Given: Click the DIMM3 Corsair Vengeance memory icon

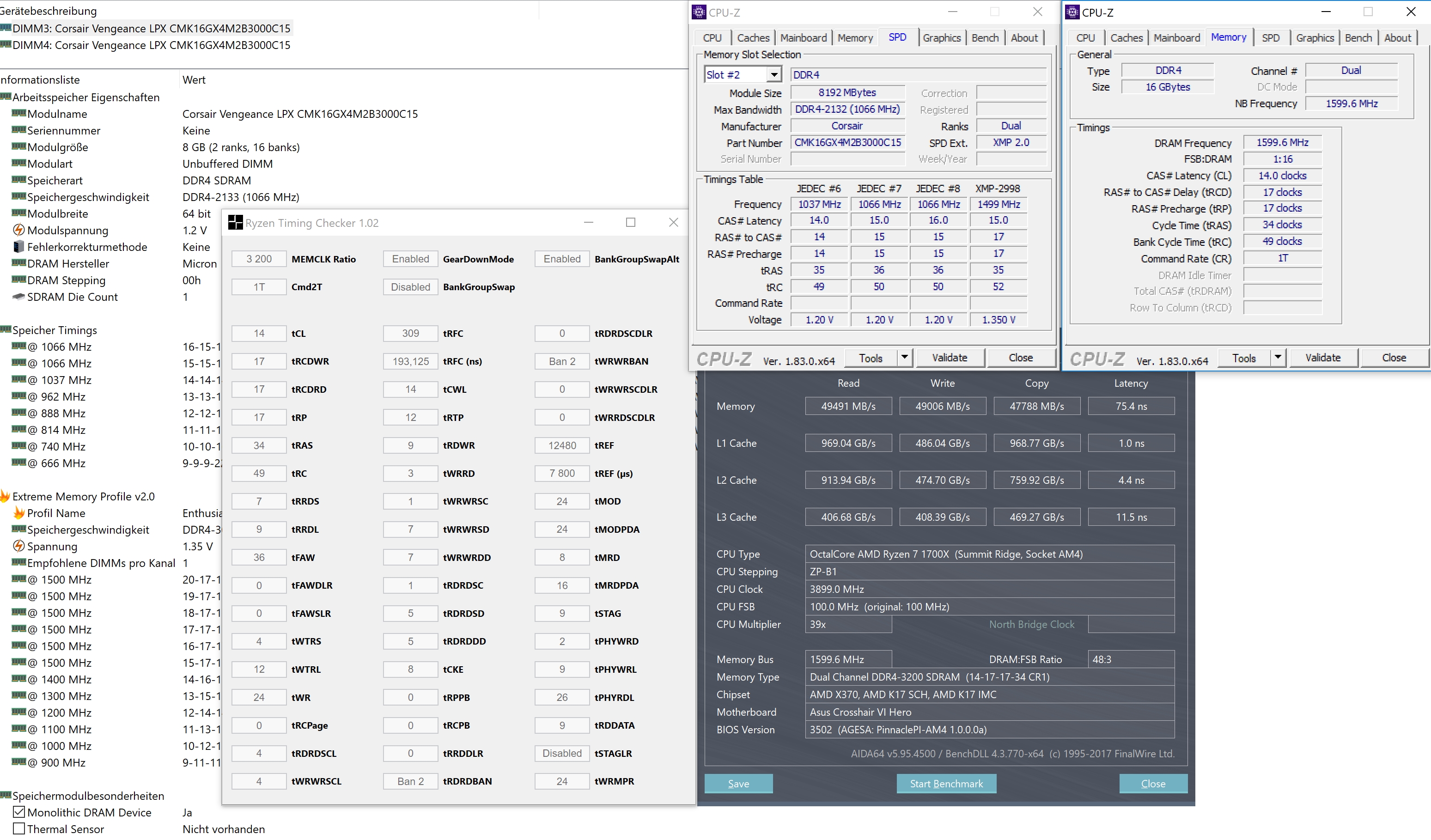Looking at the screenshot, I should tap(5, 28).
